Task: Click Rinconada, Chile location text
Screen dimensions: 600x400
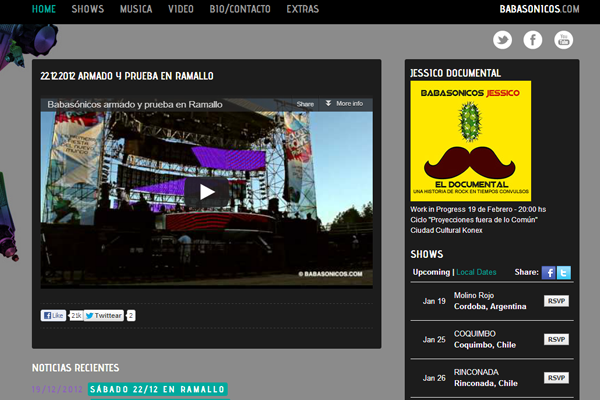Action: click(x=486, y=383)
